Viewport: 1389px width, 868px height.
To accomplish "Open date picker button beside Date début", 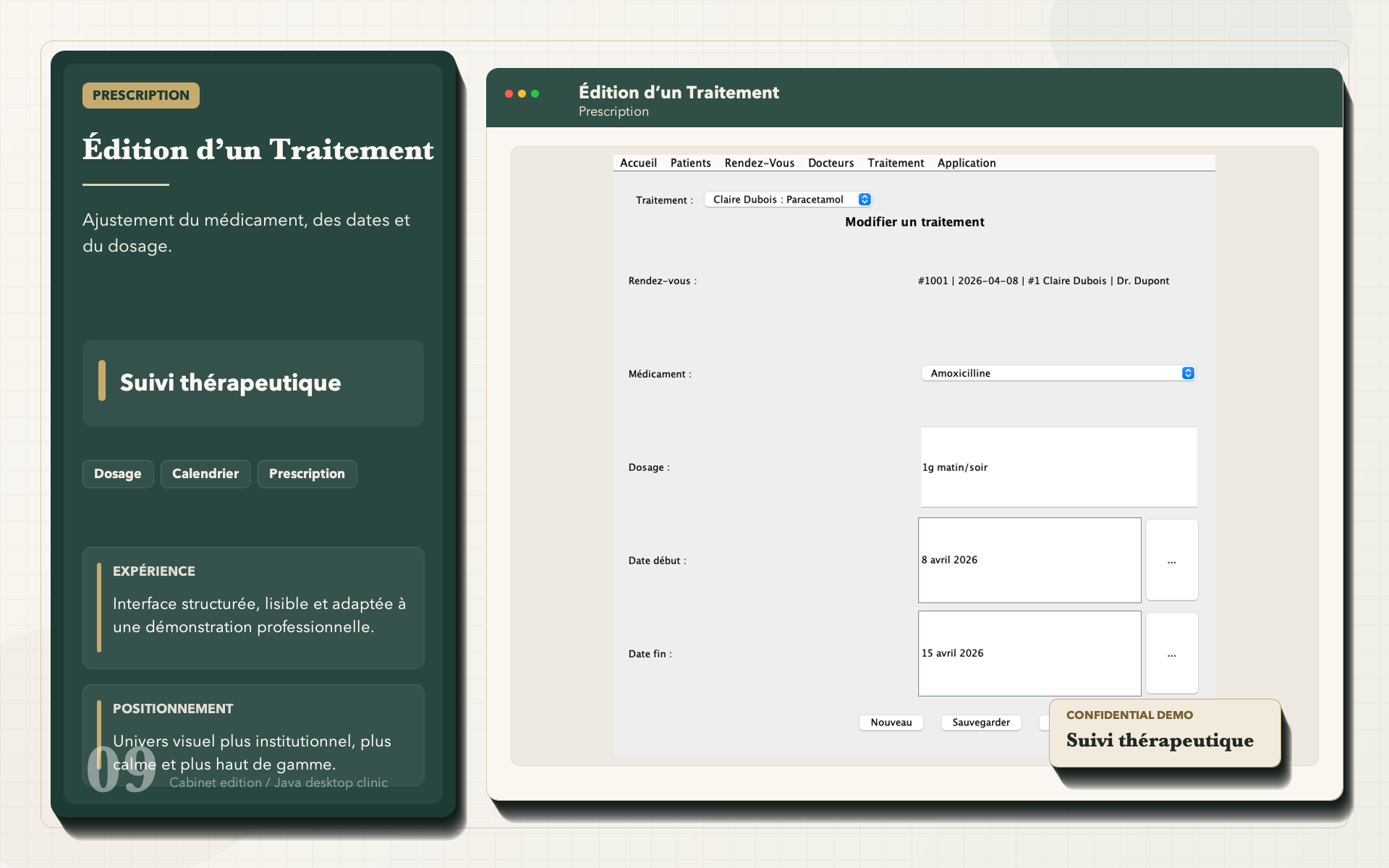I will 1171,560.
